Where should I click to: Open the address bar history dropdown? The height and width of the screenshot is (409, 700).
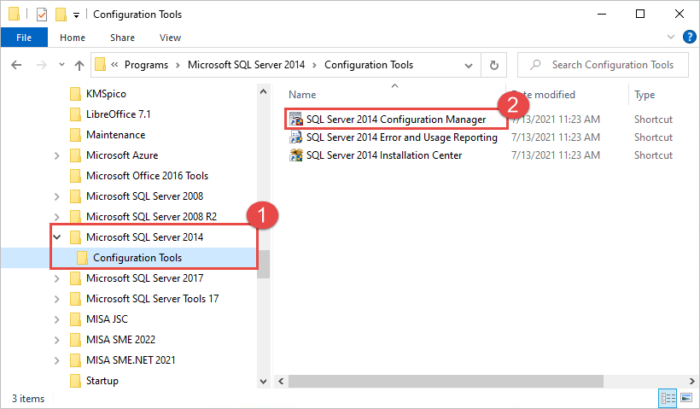[x=468, y=65]
